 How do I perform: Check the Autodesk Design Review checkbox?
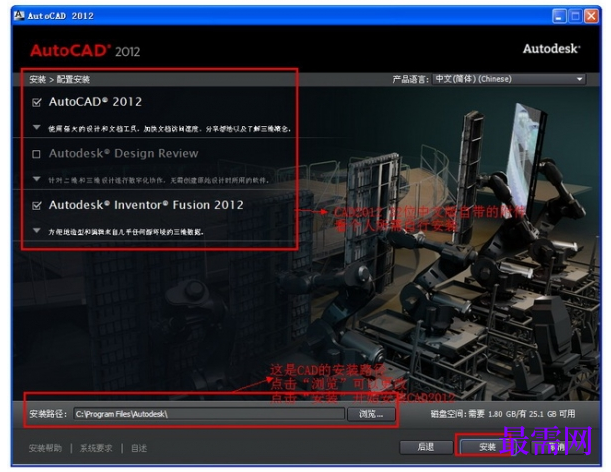(x=36, y=154)
